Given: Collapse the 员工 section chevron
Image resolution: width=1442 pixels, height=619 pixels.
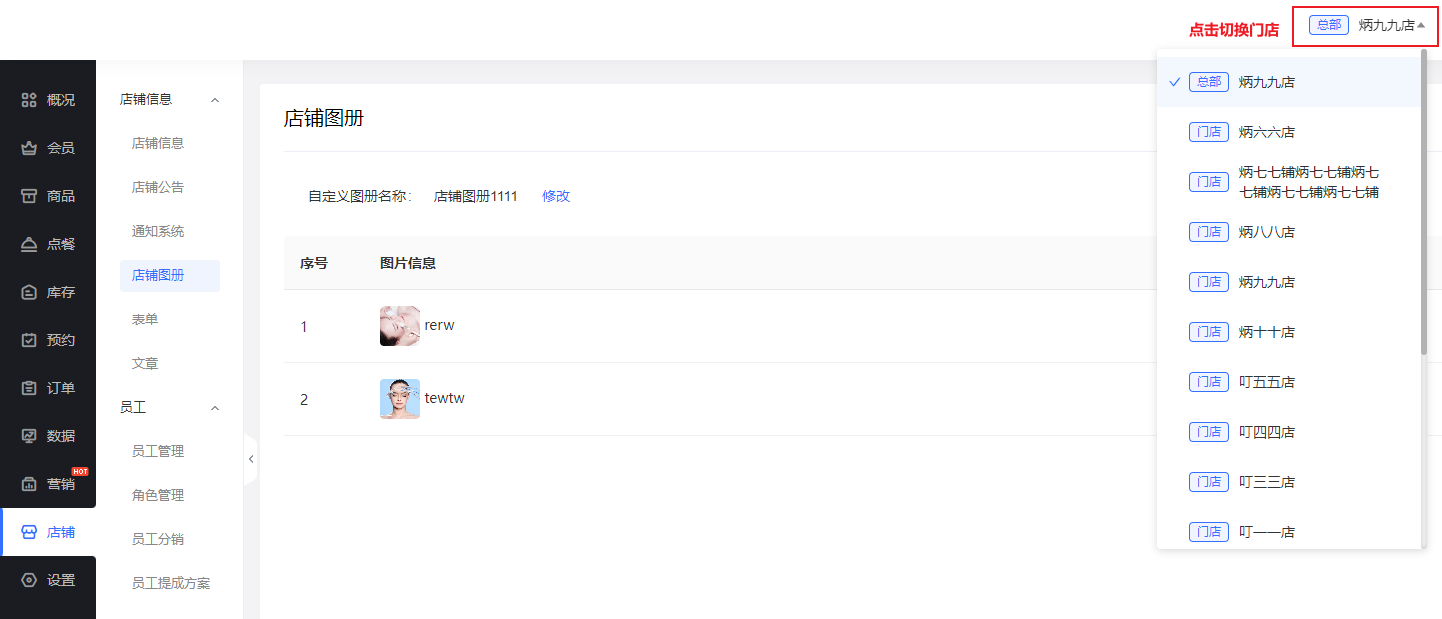Looking at the screenshot, I should 214,408.
